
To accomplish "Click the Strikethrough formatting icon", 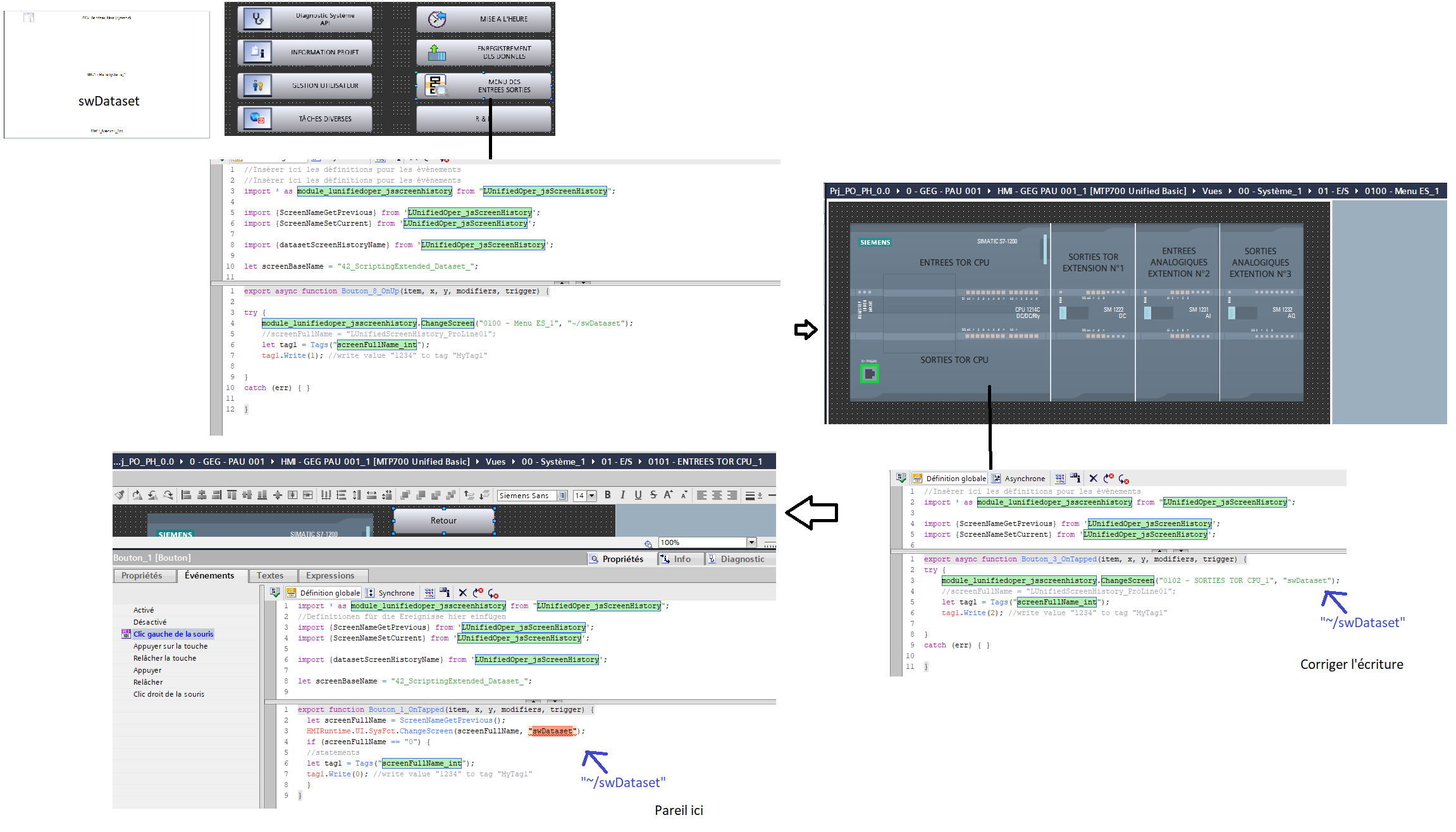I will point(653,495).
